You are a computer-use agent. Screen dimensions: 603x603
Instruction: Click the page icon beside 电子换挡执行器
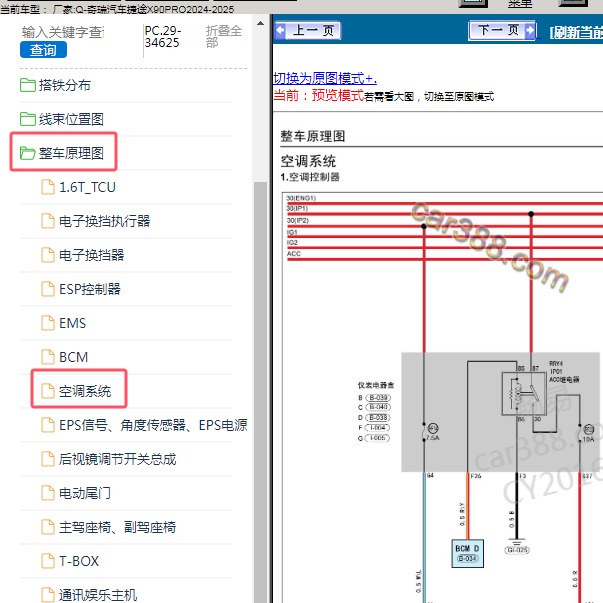[48, 221]
